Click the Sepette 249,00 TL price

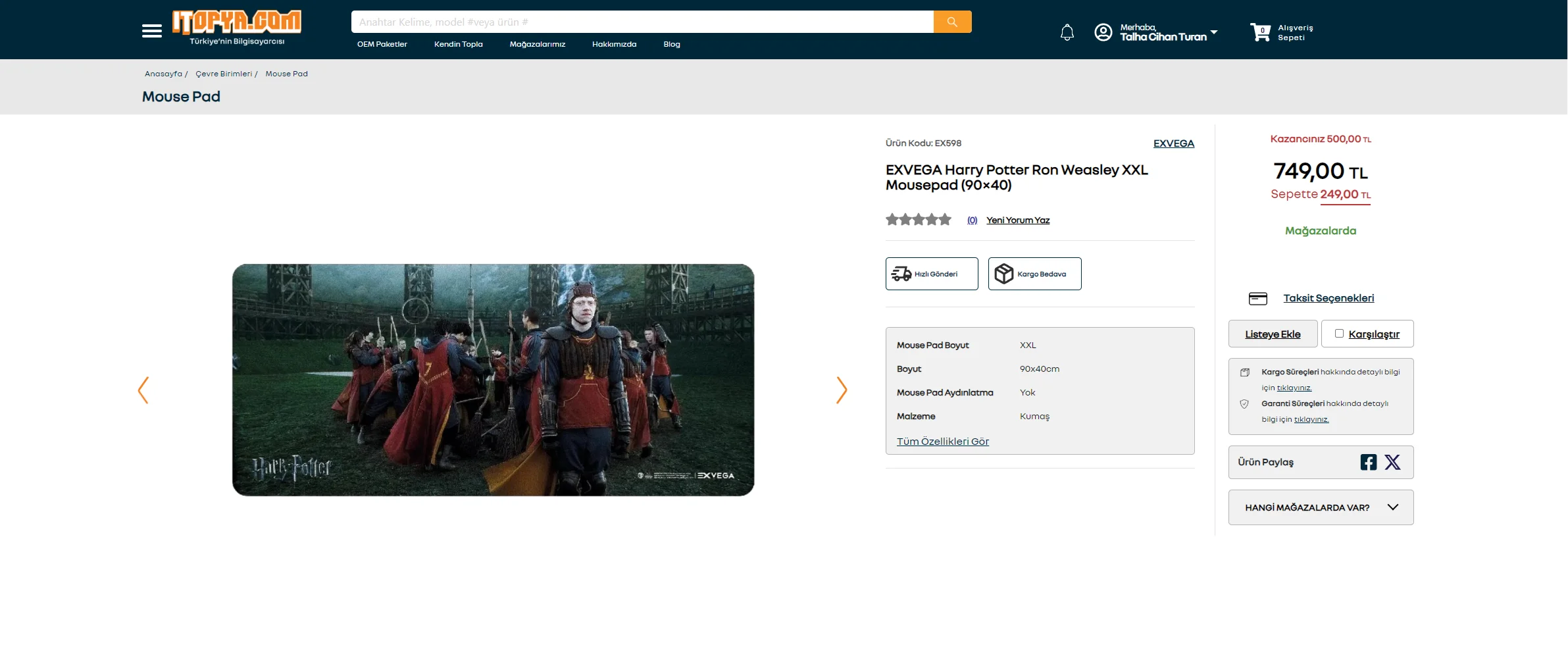click(x=1321, y=195)
